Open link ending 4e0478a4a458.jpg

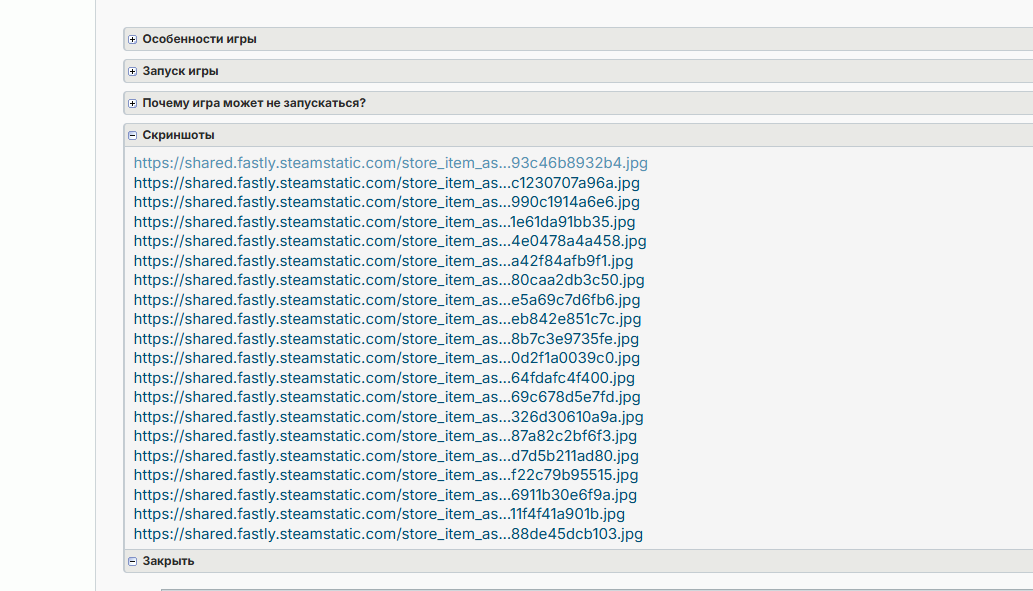[390, 241]
